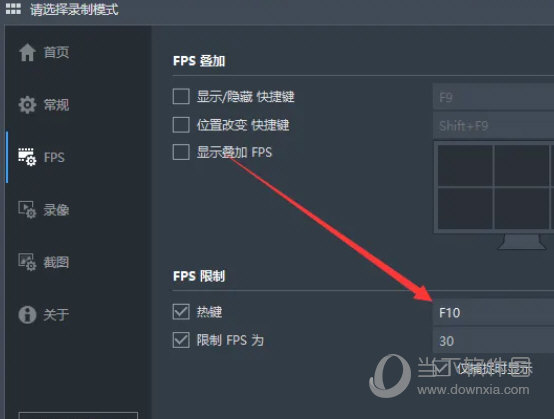Enable 显示/隐藏 快捷键 checkbox
Viewport: 554px width, 419px height.
pos(181,96)
